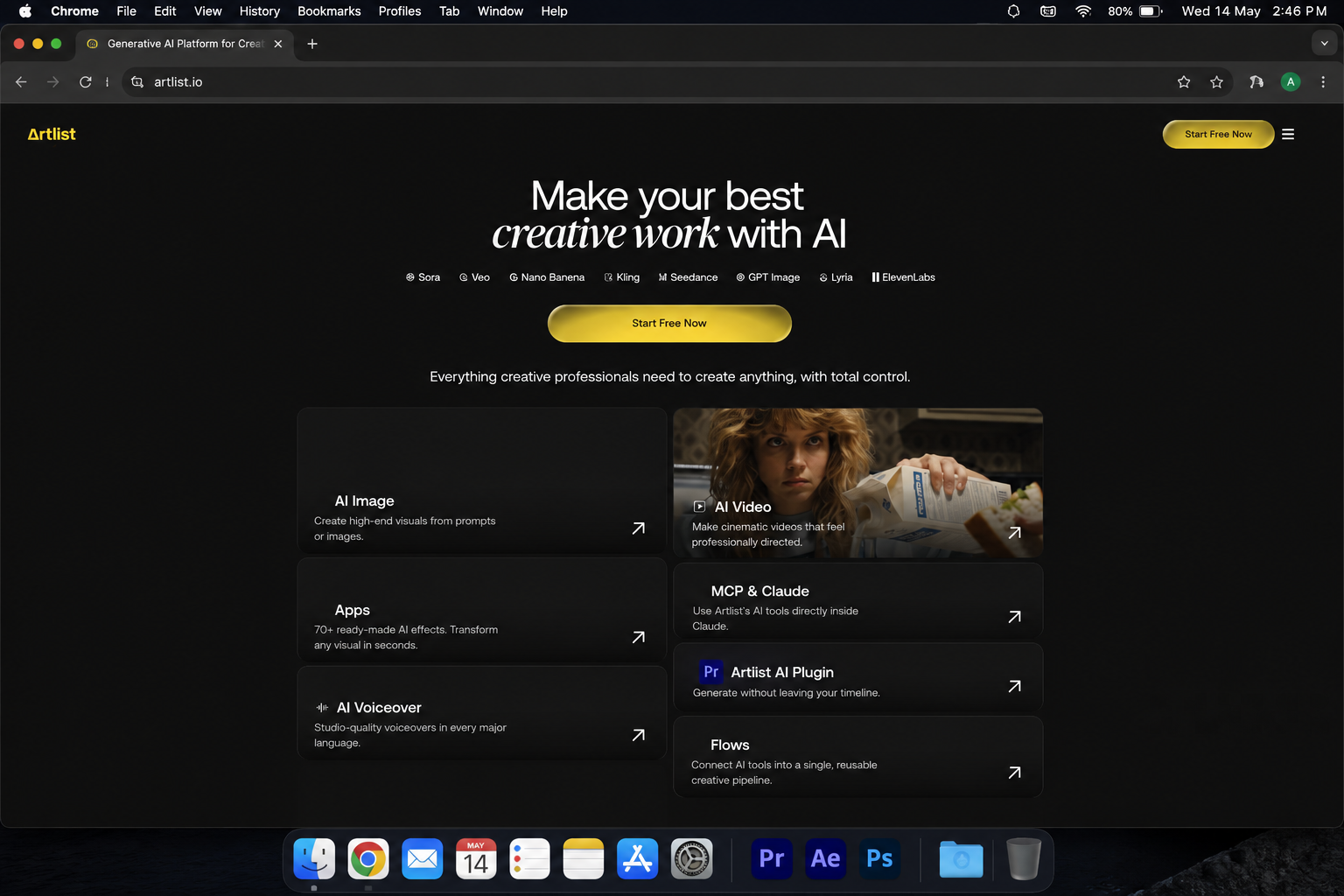Open the Edit menu
This screenshot has height=896, width=1344.
(165, 11)
